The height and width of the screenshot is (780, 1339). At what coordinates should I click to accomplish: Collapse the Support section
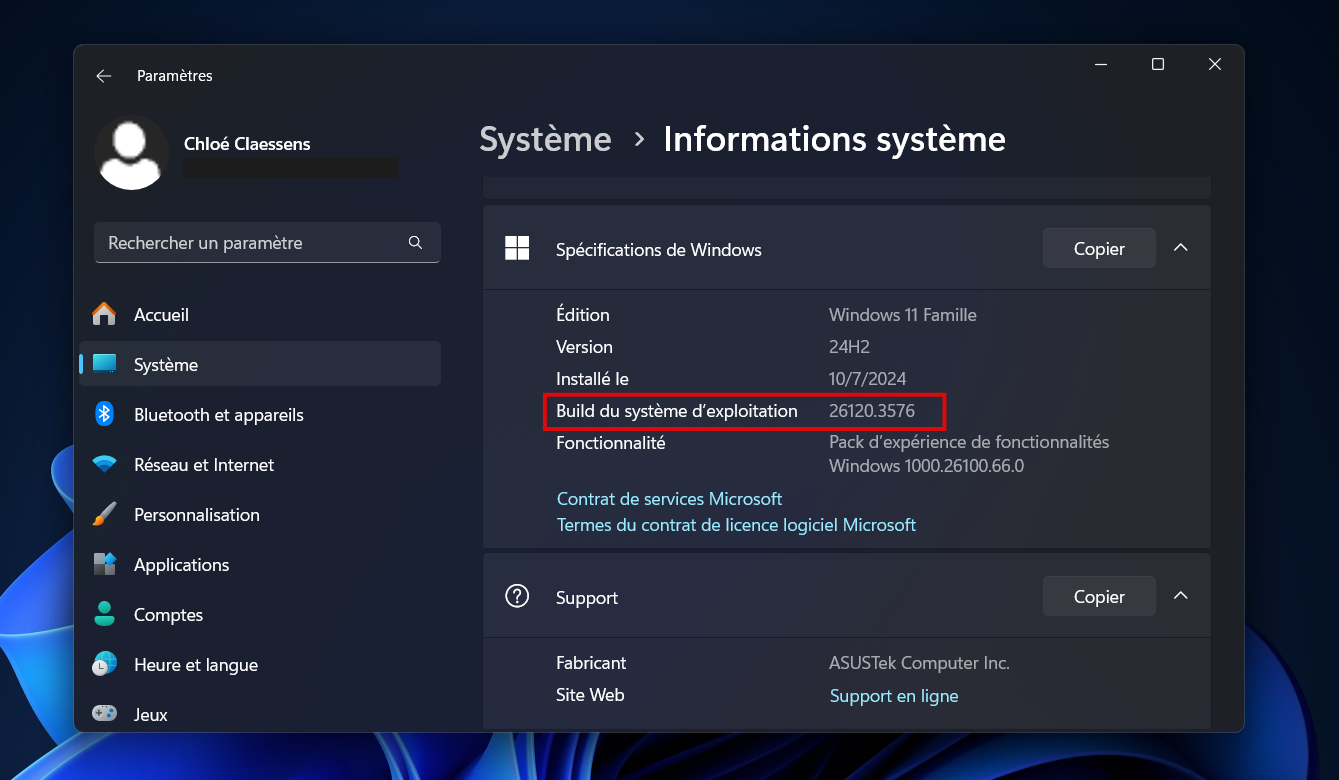point(1181,595)
